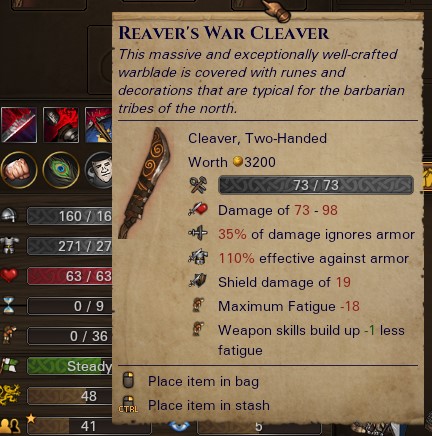Click the 63 / 63 hitpoints bar
This screenshot has width=432, height=436.
pyautogui.click(x=70, y=276)
